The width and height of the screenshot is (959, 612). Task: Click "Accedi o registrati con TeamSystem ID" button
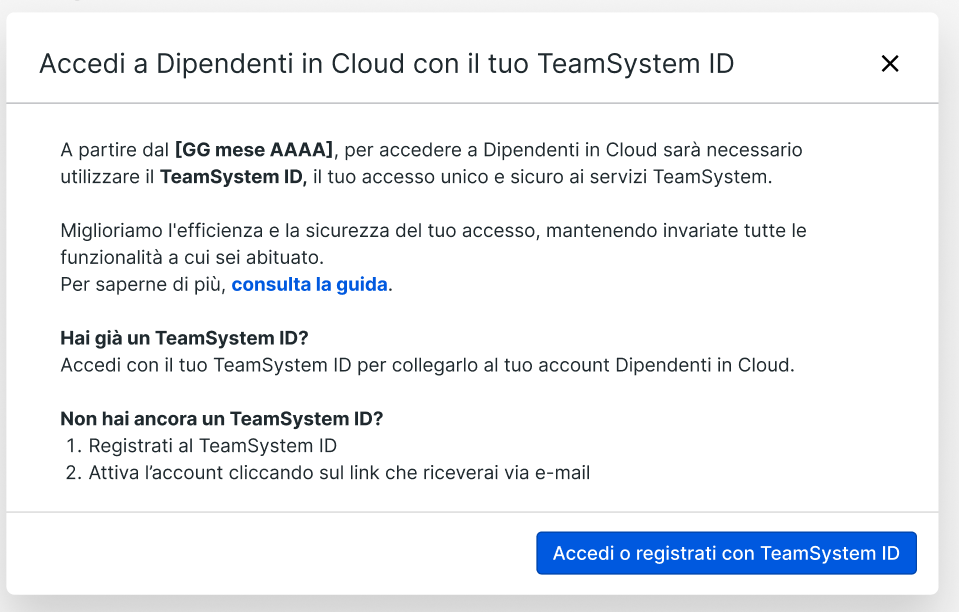click(726, 553)
